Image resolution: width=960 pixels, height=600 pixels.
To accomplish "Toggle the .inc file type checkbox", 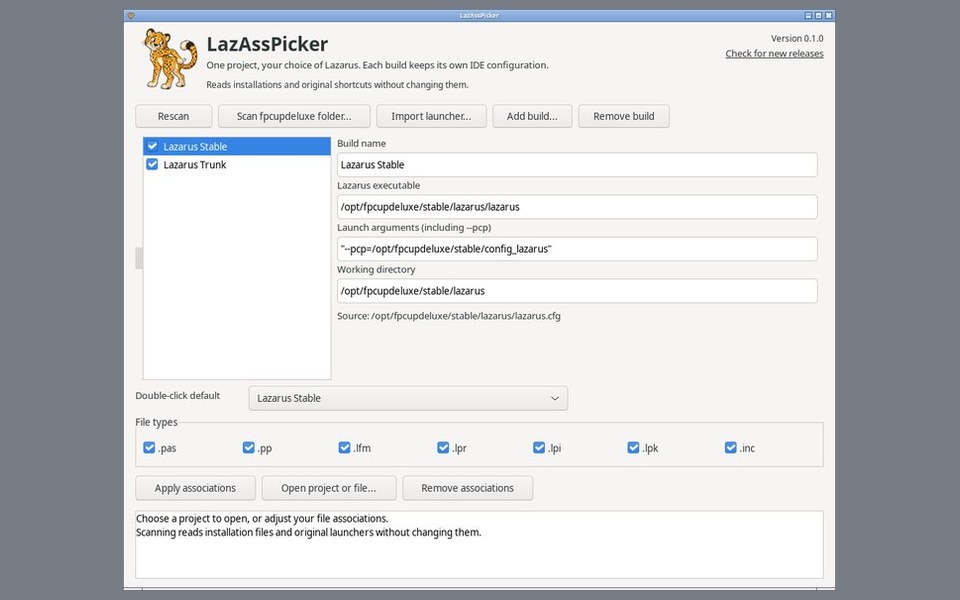I will coord(730,448).
